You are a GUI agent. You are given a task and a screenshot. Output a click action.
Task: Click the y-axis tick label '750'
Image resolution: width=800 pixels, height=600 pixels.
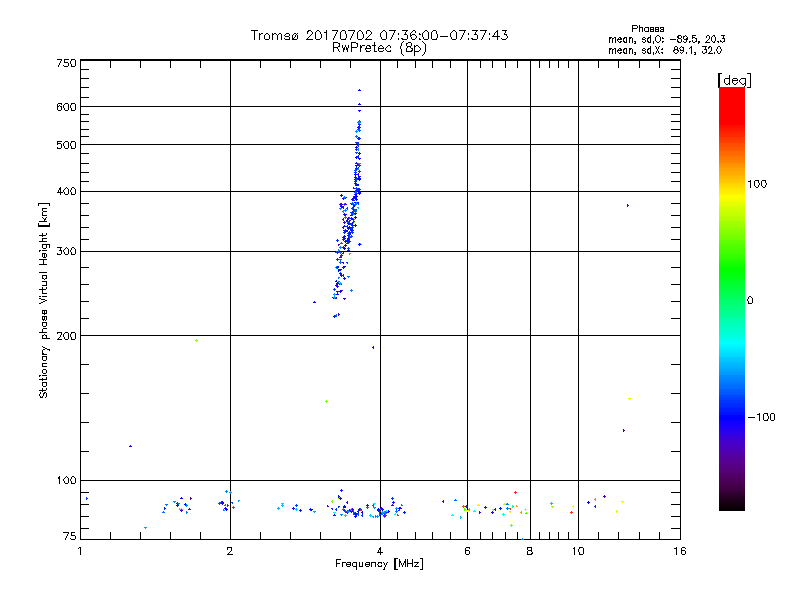pyautogui.click(x=66, y=63)
